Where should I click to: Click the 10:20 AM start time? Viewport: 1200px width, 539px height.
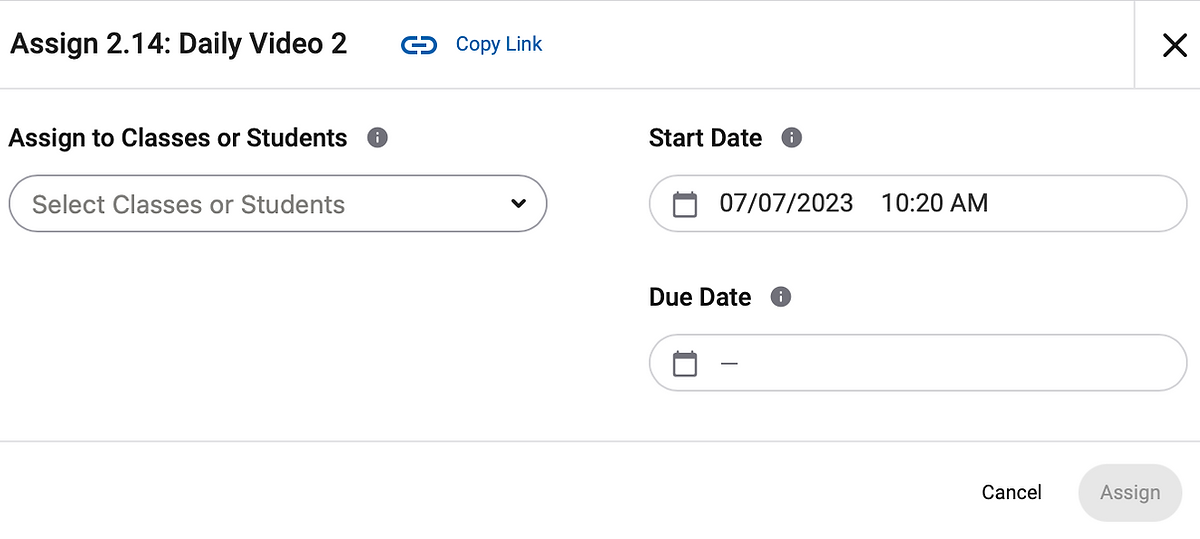[x=934, y=204]
